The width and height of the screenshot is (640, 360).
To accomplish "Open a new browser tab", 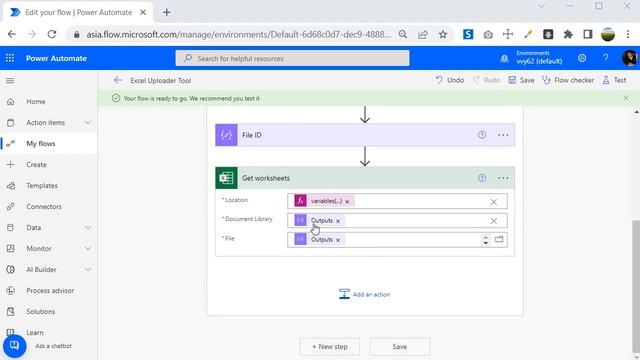I will (x=167, y=12).
